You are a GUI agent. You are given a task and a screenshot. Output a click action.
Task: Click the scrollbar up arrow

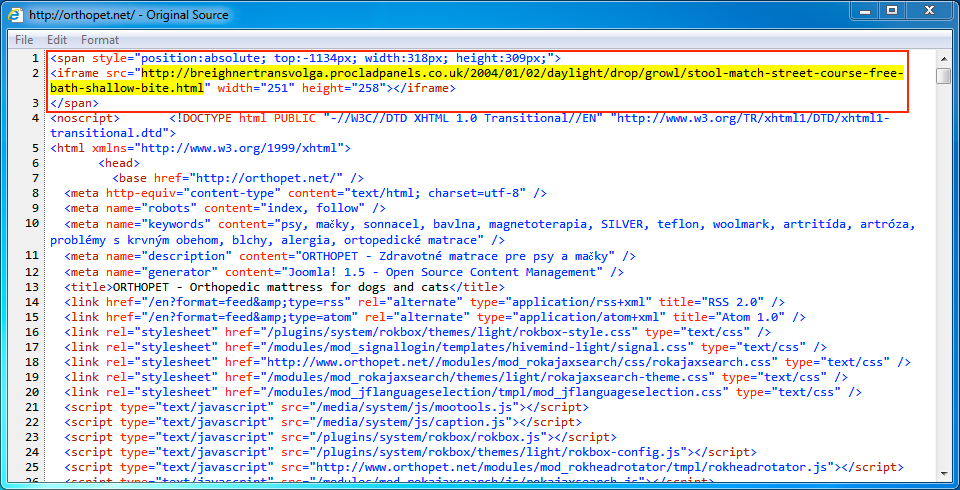(943, 58)
